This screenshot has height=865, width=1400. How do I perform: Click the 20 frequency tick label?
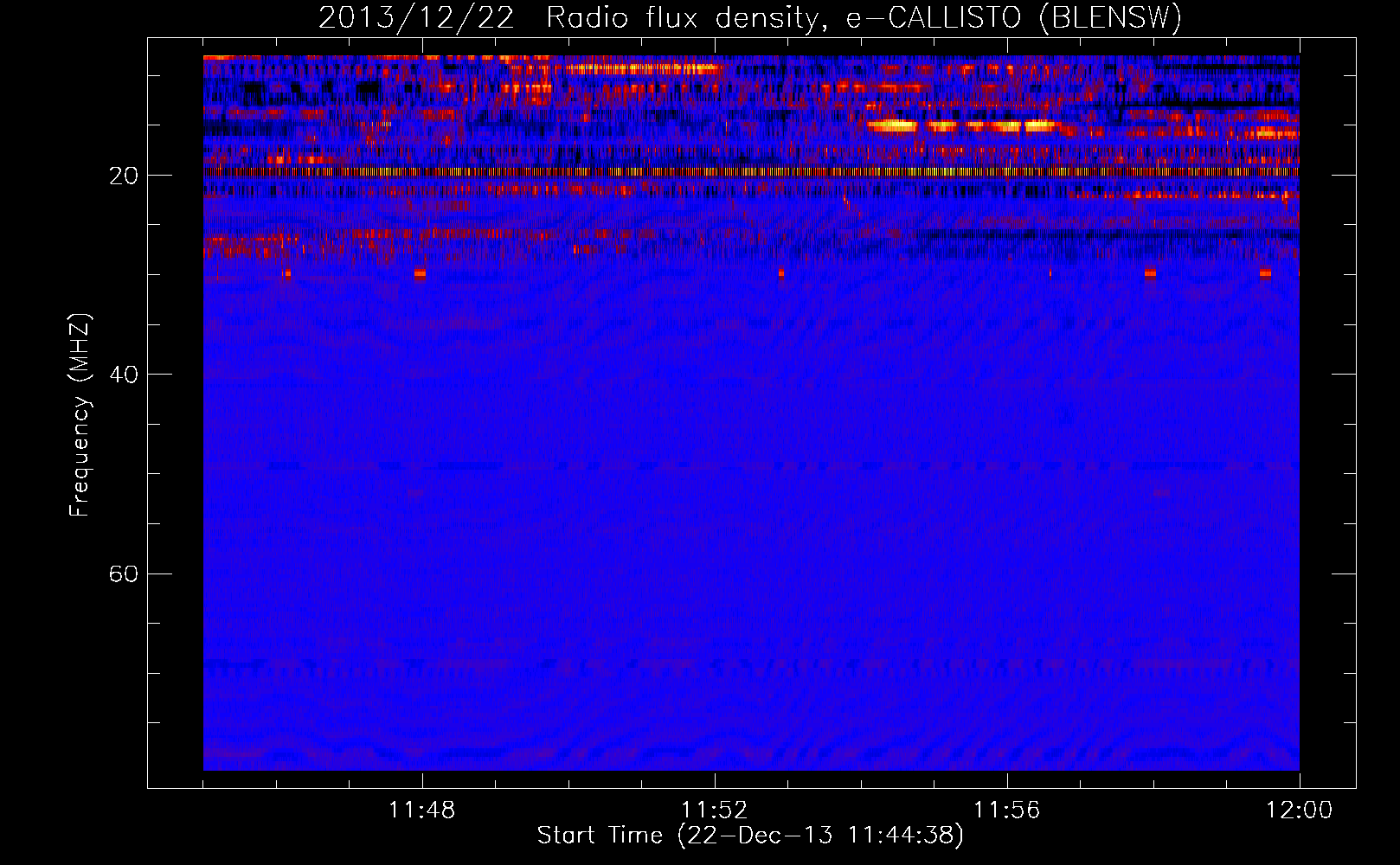[x=124, y=176]
